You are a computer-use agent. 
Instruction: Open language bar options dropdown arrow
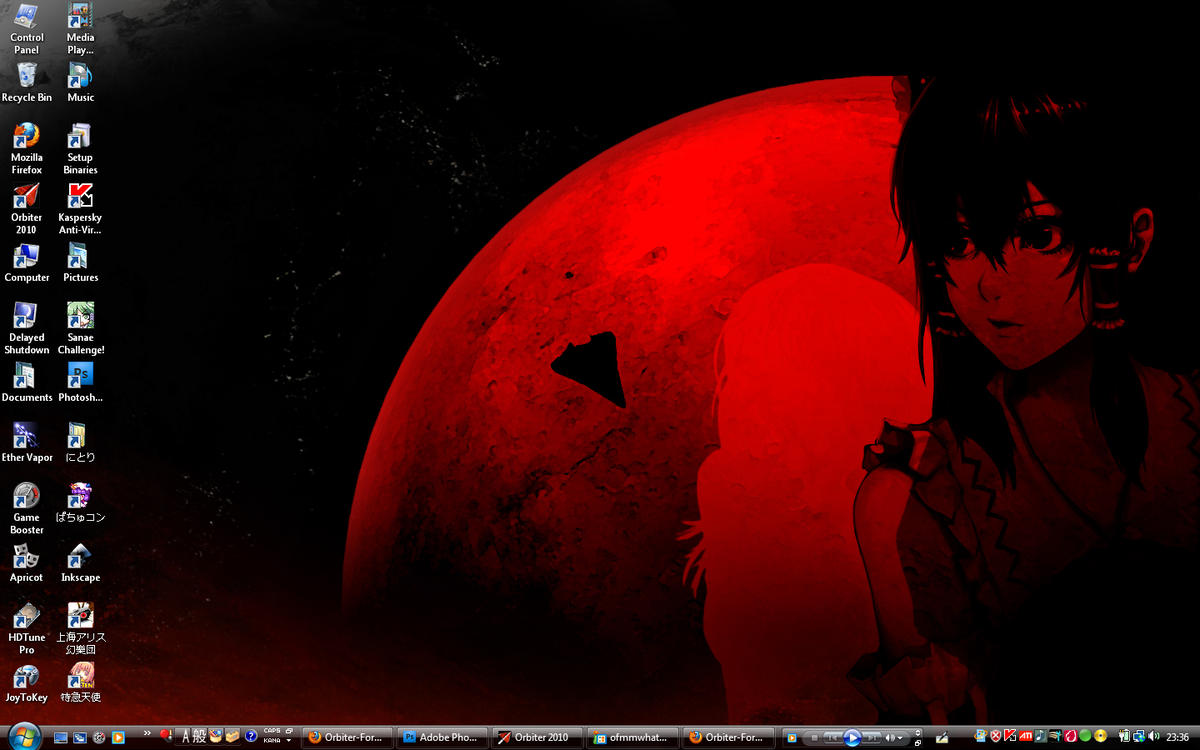289,741
